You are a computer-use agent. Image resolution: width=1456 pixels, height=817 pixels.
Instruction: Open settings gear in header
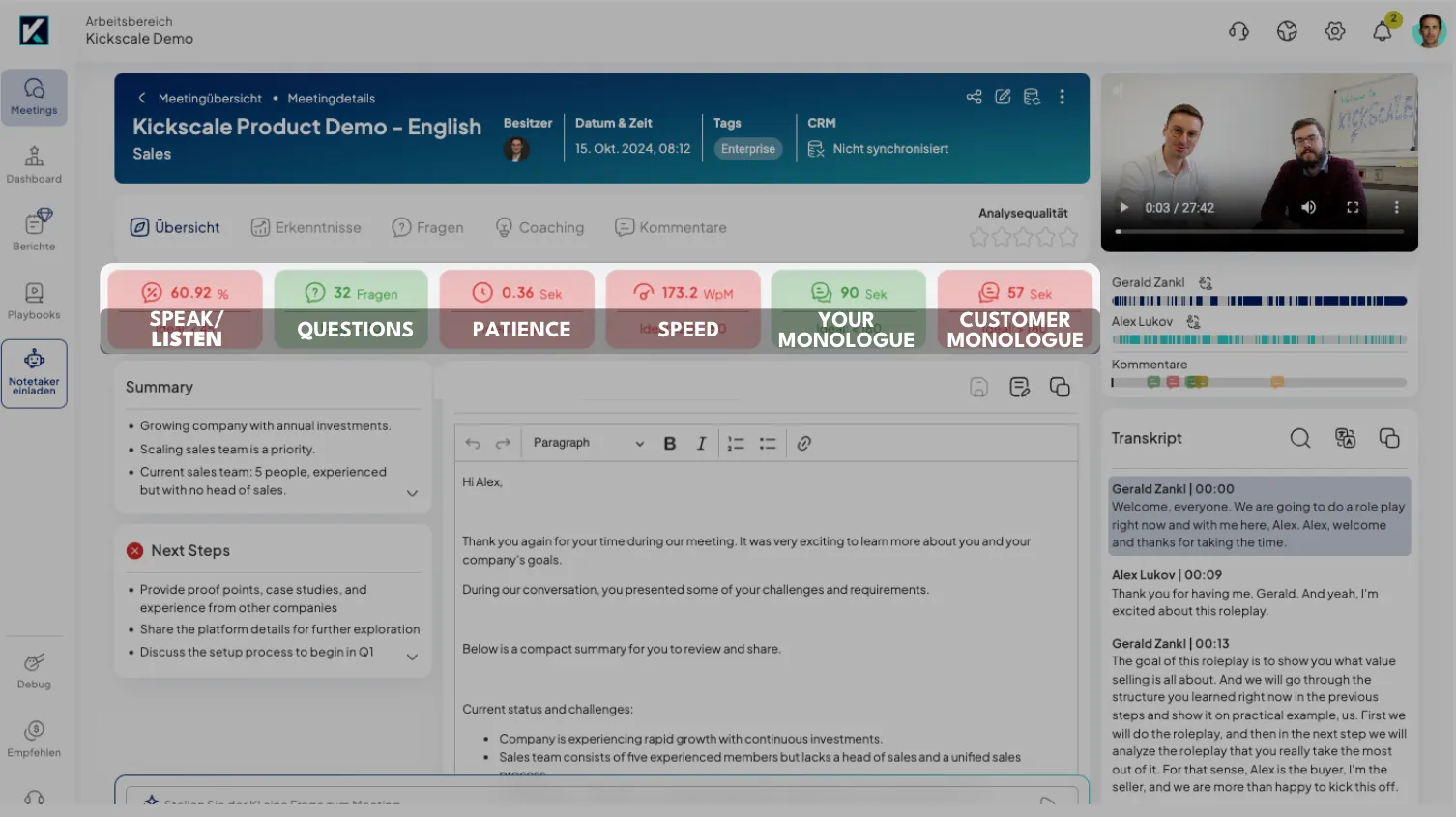click(1335, 31)
